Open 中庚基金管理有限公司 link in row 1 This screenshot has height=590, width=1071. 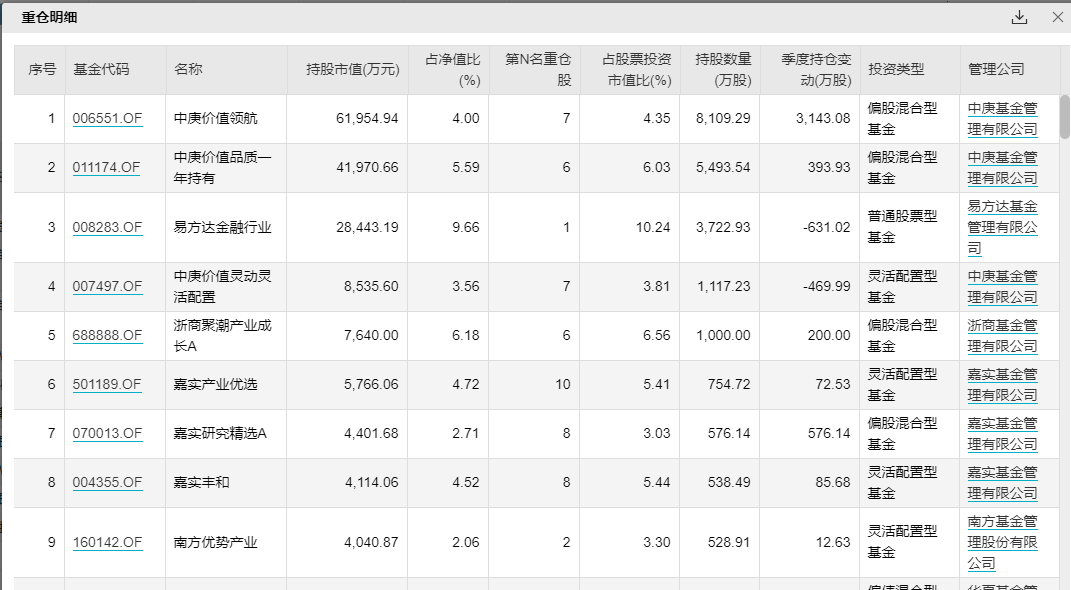[x=1002, y=118]
